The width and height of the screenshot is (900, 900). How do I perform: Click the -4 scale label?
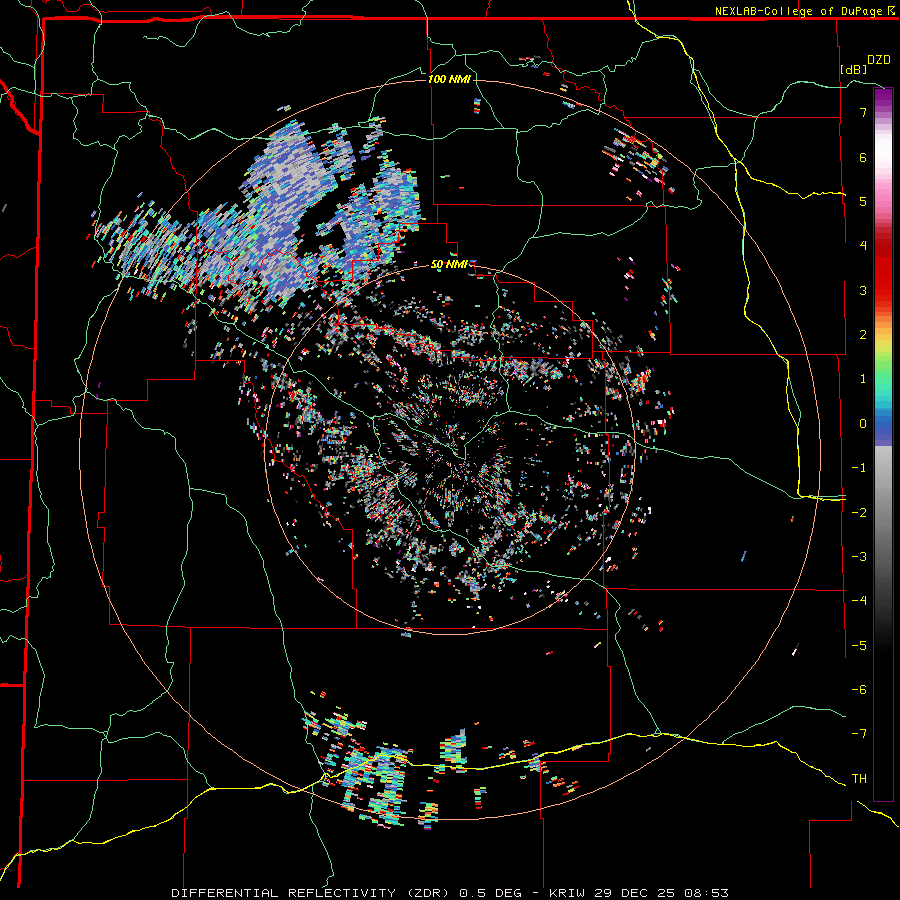tap(859, 601)
